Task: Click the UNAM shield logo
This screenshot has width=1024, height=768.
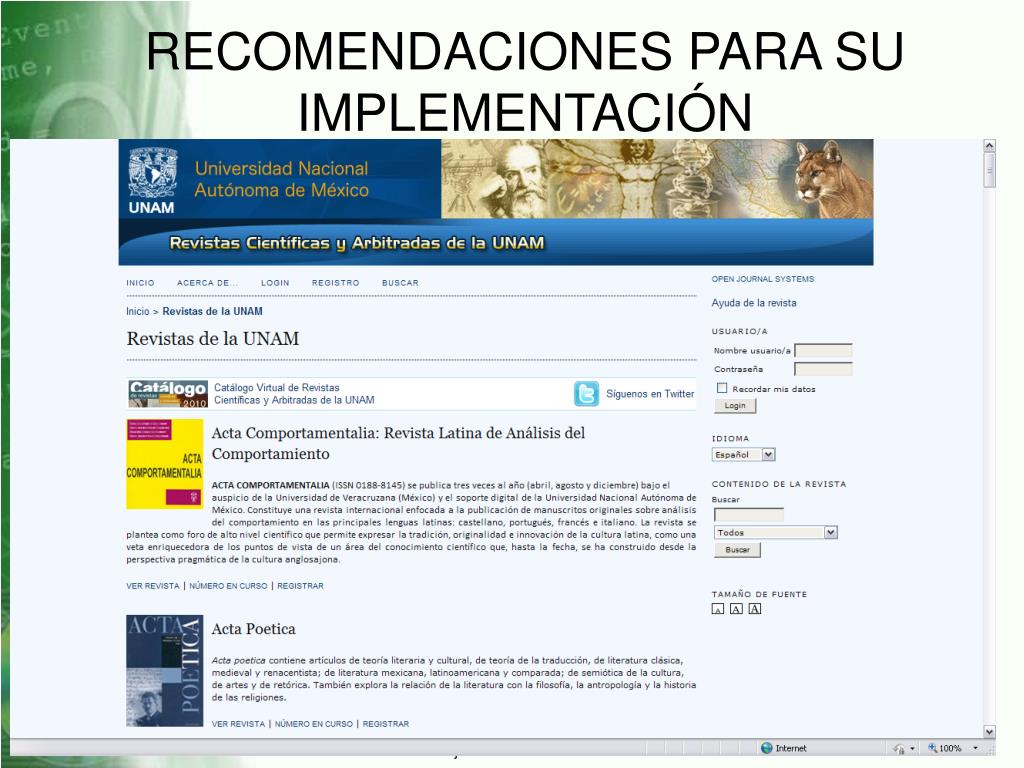Action: [x=153, y=173]
